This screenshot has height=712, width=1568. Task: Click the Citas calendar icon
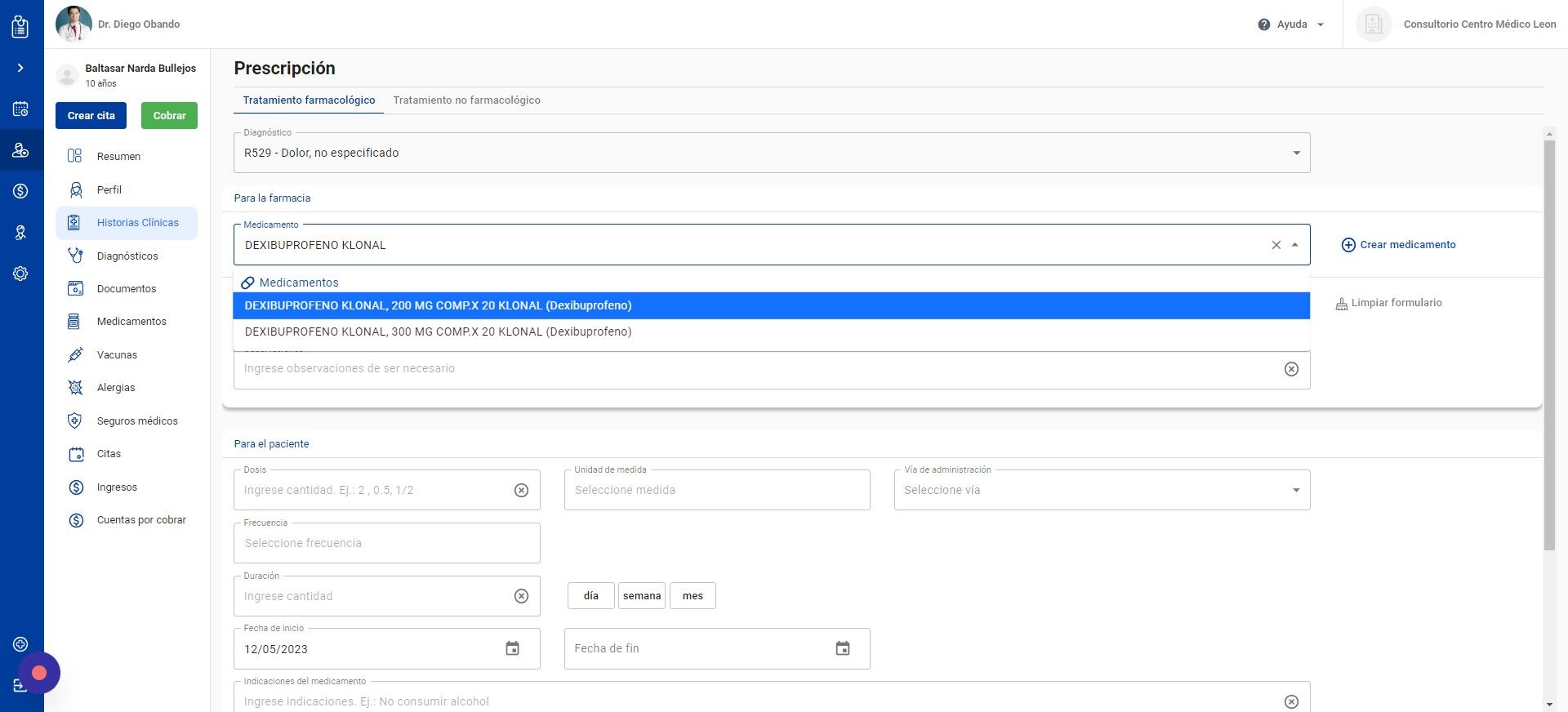pyautogui.click(x=76, y=454)
